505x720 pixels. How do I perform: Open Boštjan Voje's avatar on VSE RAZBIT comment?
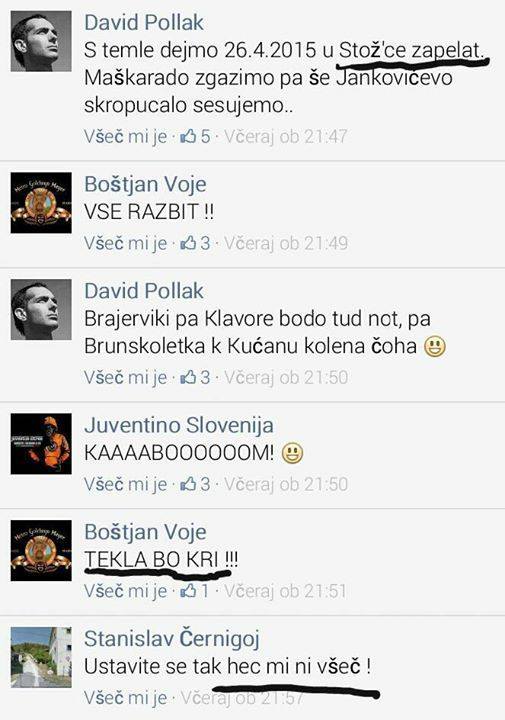(x=41, y=203)
